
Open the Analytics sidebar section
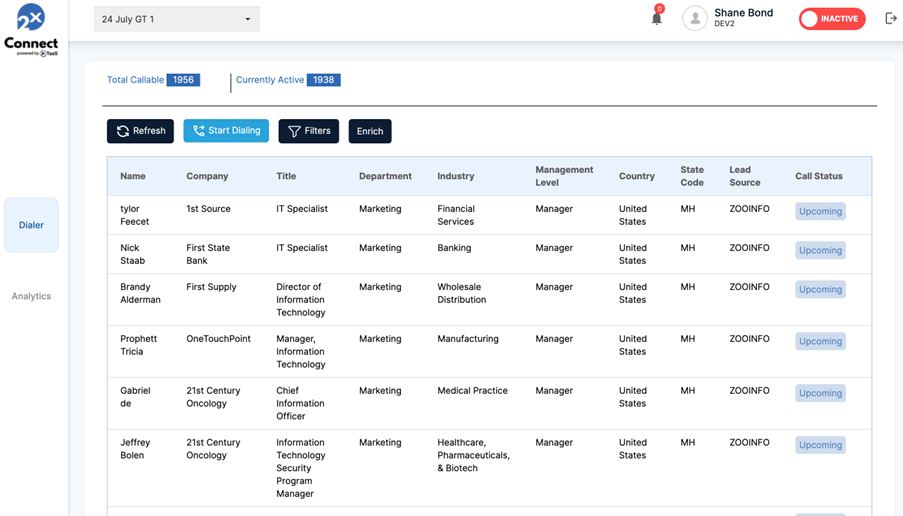click(31, 296)
